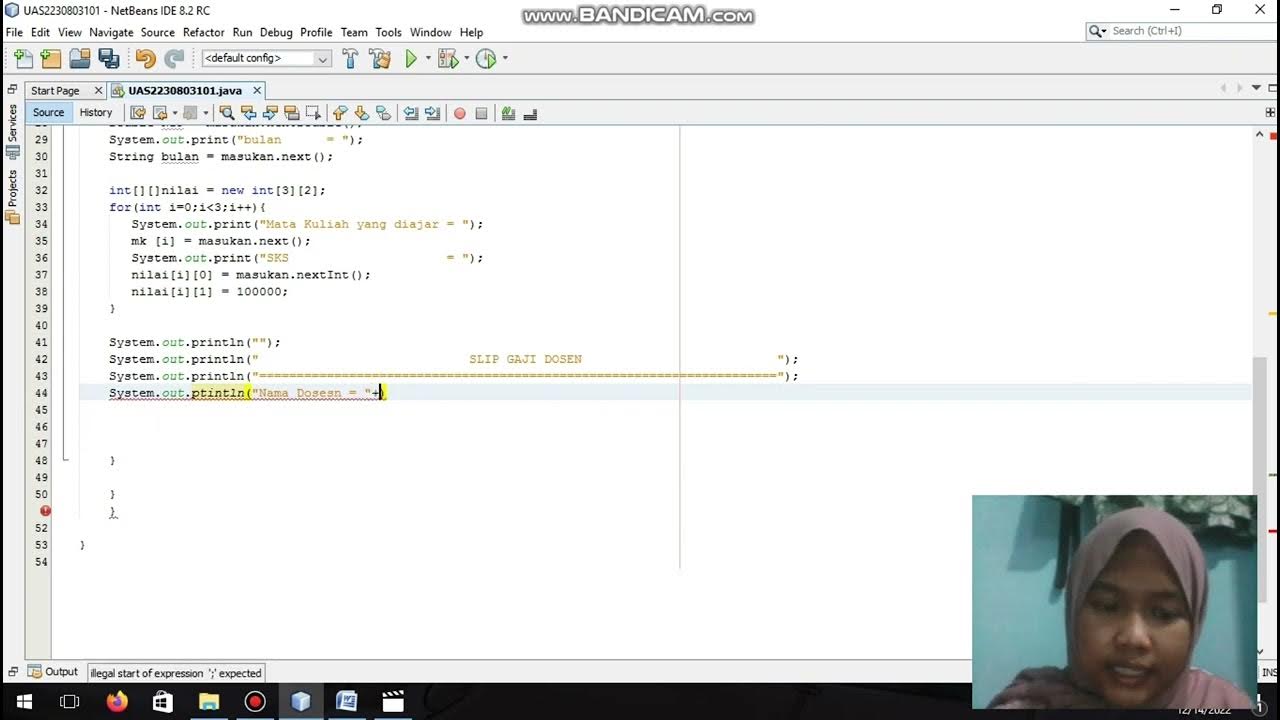The image size is (1280, 720).
Task: Toggle the Rectangular Selection icon
Action: [313, 113]
